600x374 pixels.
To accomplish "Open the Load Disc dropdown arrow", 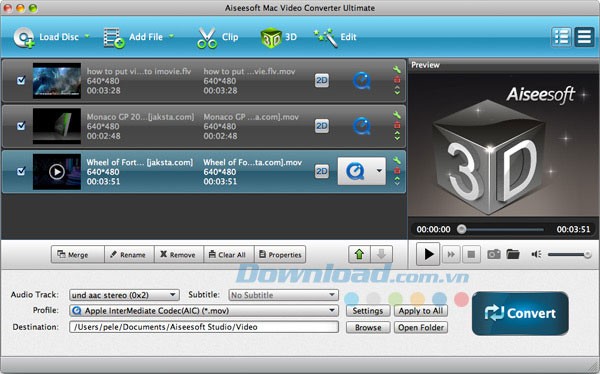I will tap(87, 36).
